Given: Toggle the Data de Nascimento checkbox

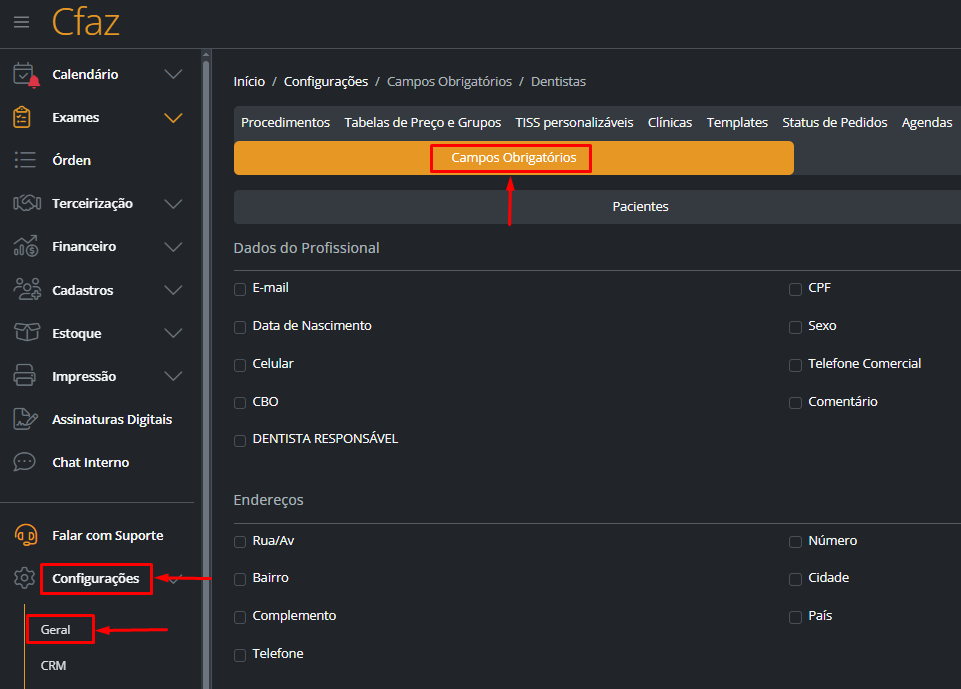Looking at the screenshot, I should click(x=240, y=327).
